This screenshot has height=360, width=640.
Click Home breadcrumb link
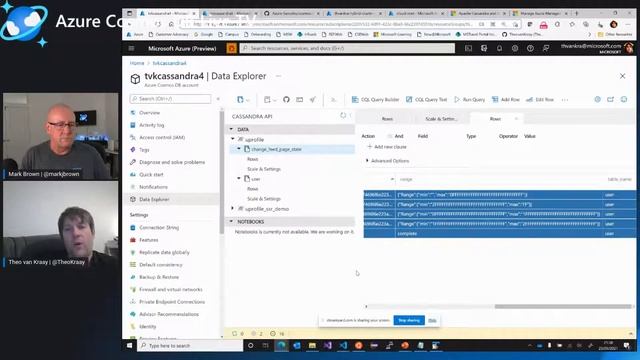coord(137,63)
